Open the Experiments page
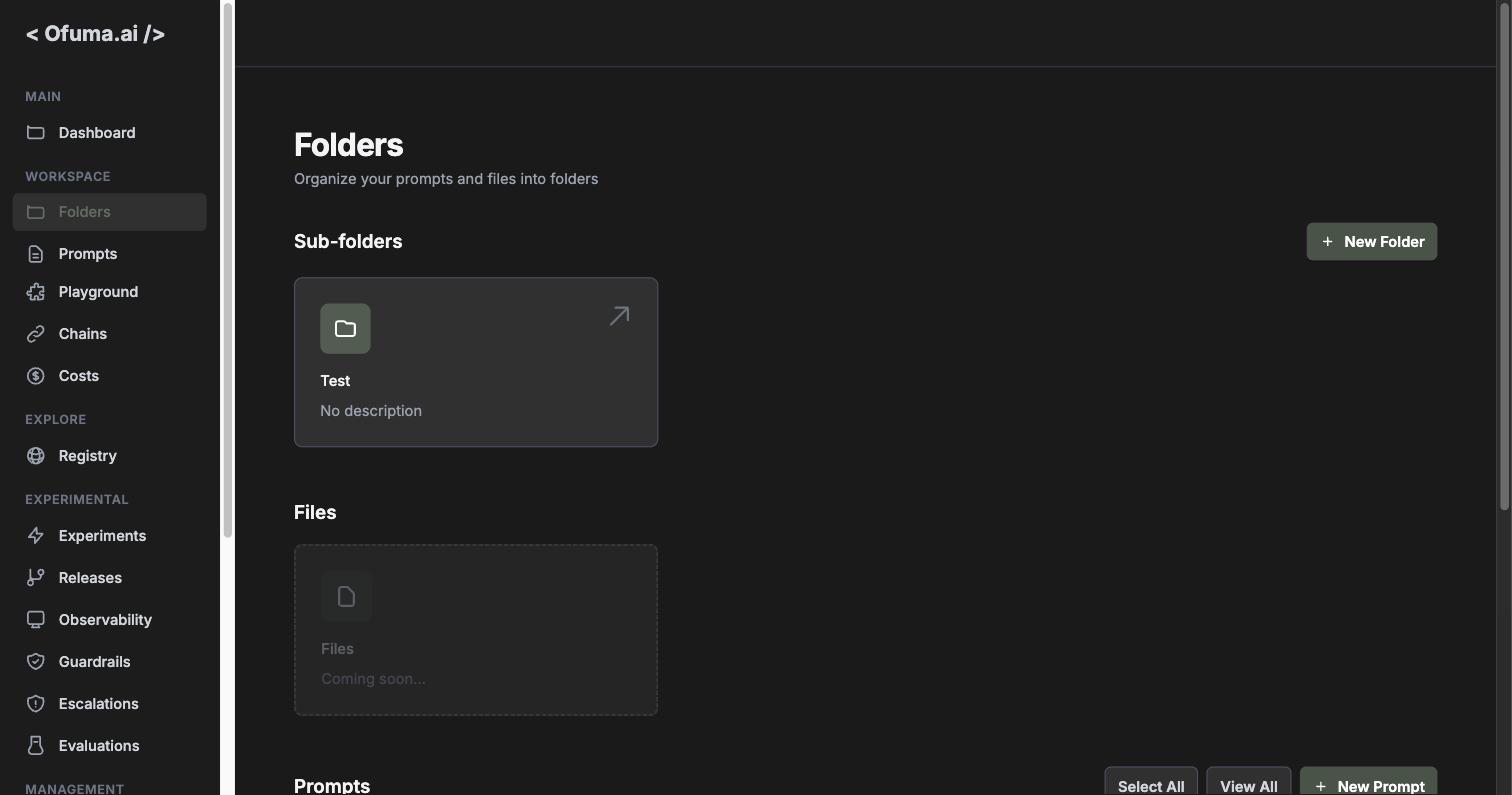1512x795 pixels. tap(110, 536)
